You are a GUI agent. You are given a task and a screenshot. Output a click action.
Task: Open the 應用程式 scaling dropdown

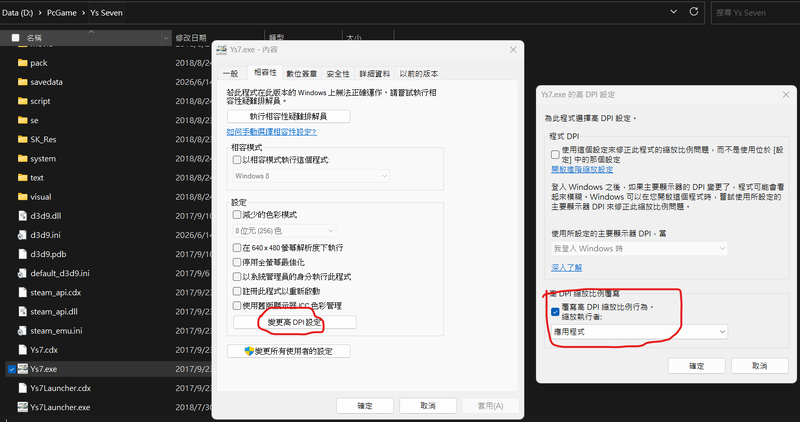pyautogui.click(x=639, y=332)
